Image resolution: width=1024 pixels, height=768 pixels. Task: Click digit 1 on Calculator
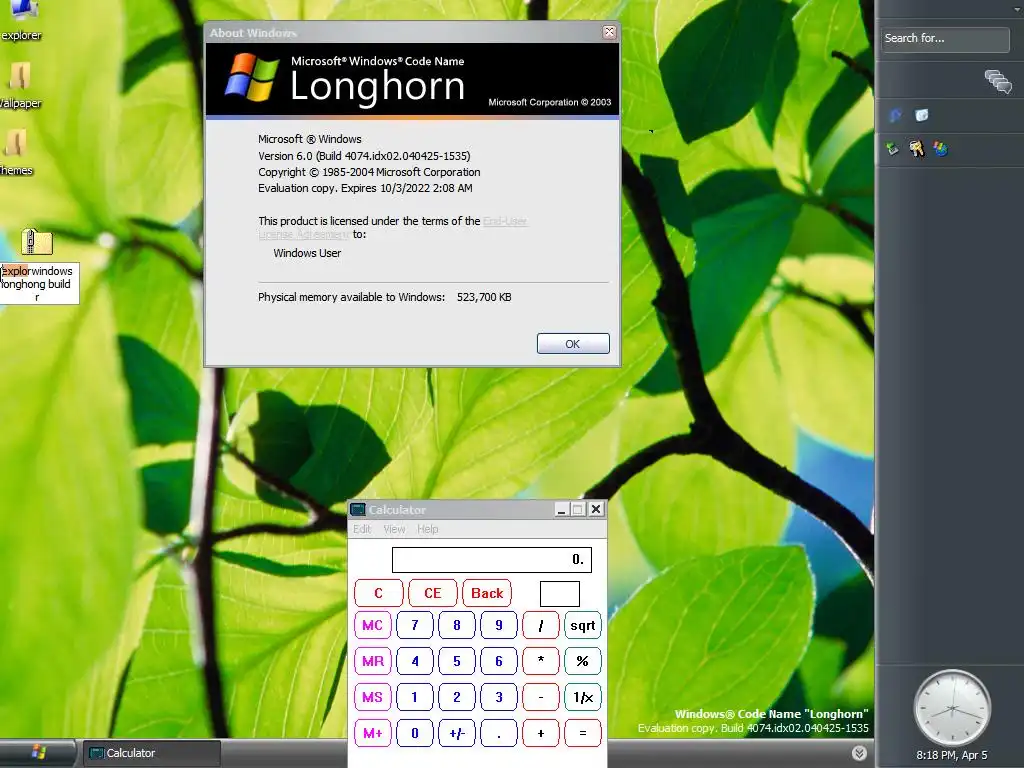point(415,697)
